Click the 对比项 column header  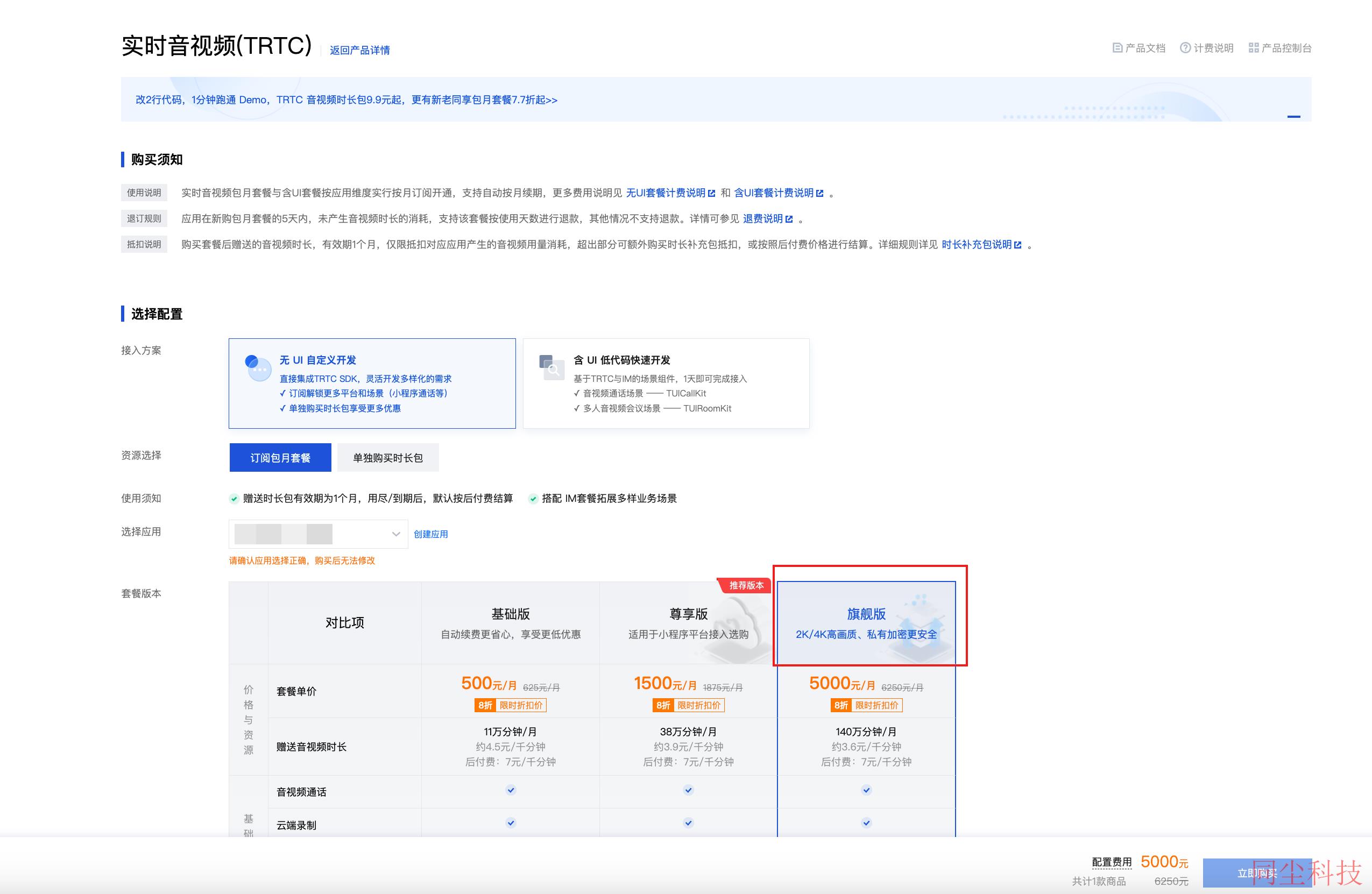345,623
